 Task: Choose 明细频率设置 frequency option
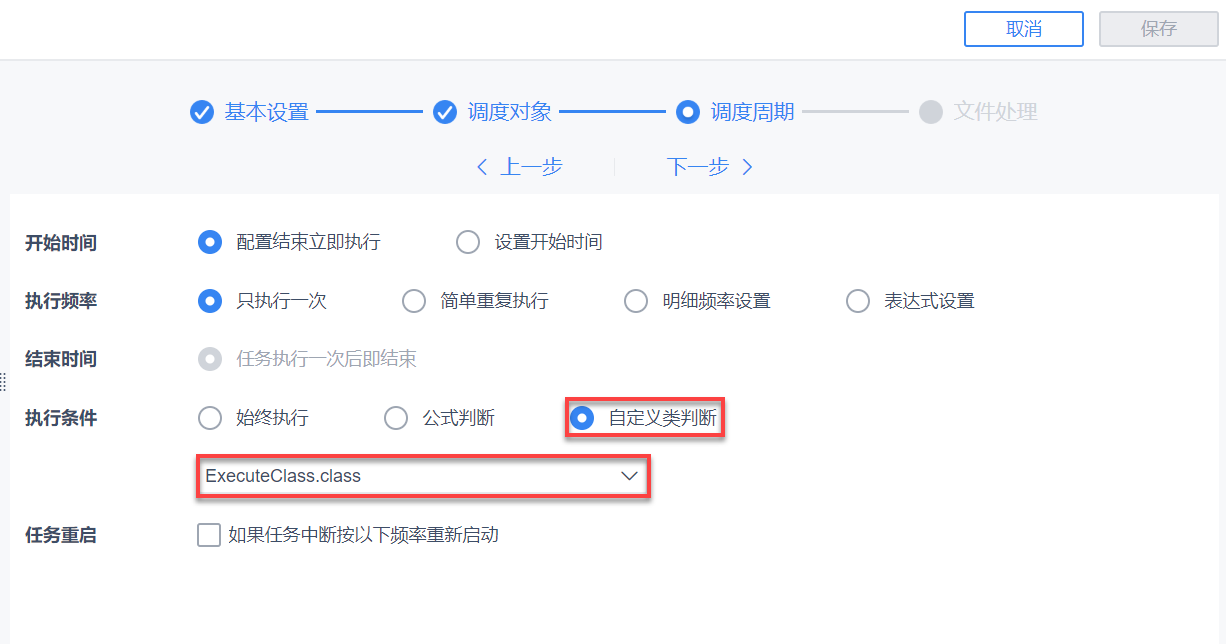(x=636, y=301)
